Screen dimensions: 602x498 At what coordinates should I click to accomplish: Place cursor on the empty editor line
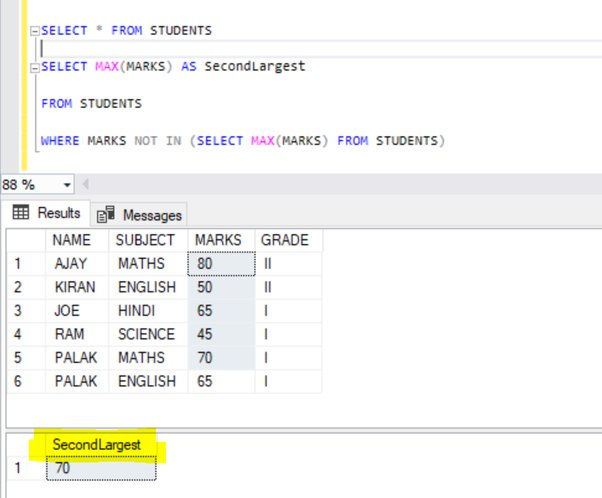(319, 49)
